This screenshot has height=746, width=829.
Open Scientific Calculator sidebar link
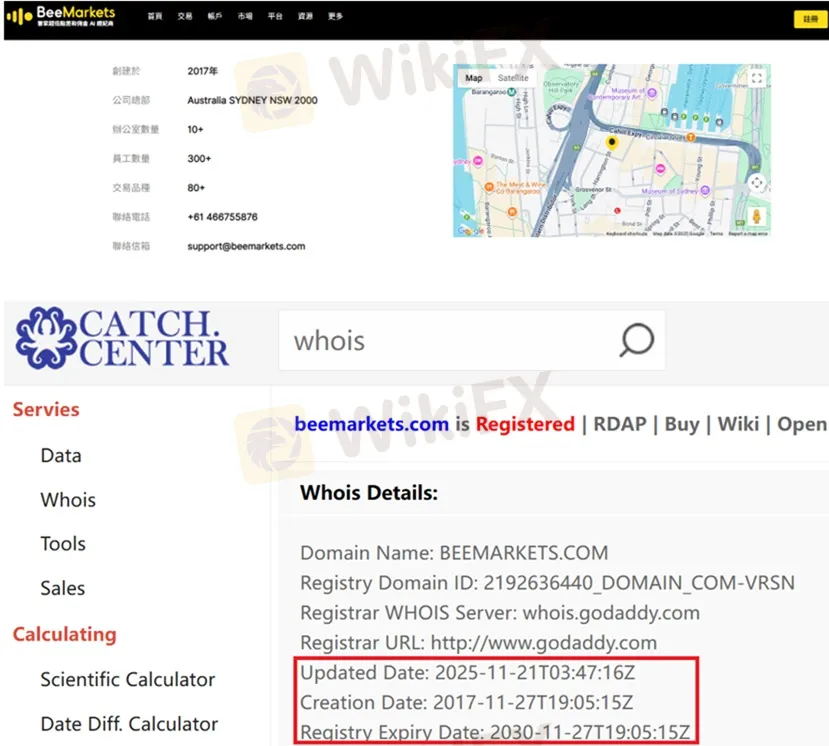pyautogui.click(x=128, y=680)
